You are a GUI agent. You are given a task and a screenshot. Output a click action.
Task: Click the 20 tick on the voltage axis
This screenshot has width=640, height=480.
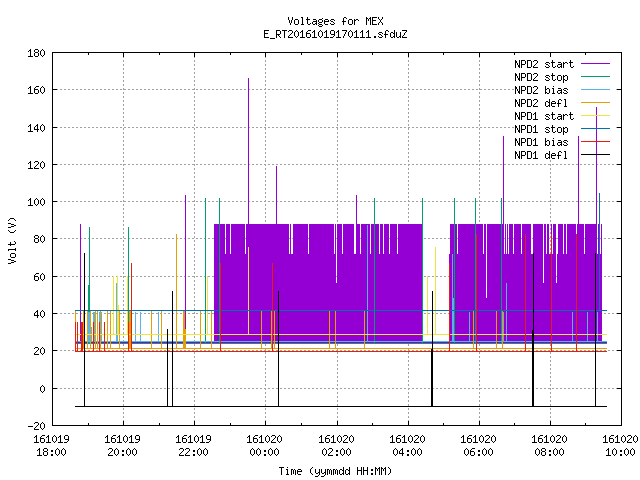(39, 351)
